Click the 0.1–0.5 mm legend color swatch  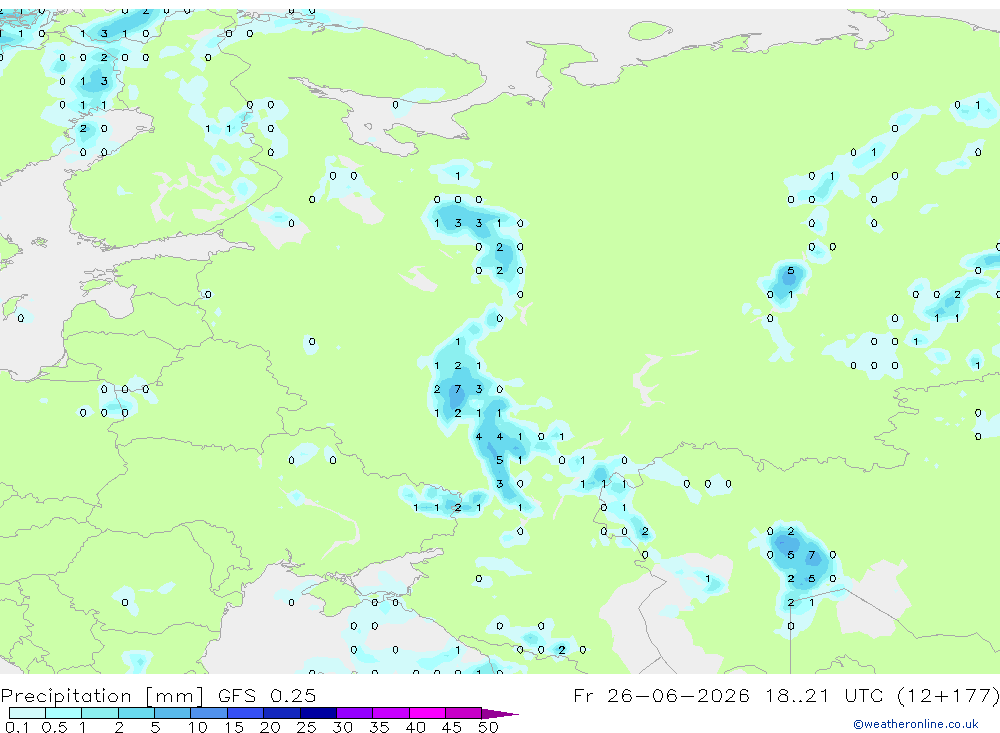[x=27, y=713]
